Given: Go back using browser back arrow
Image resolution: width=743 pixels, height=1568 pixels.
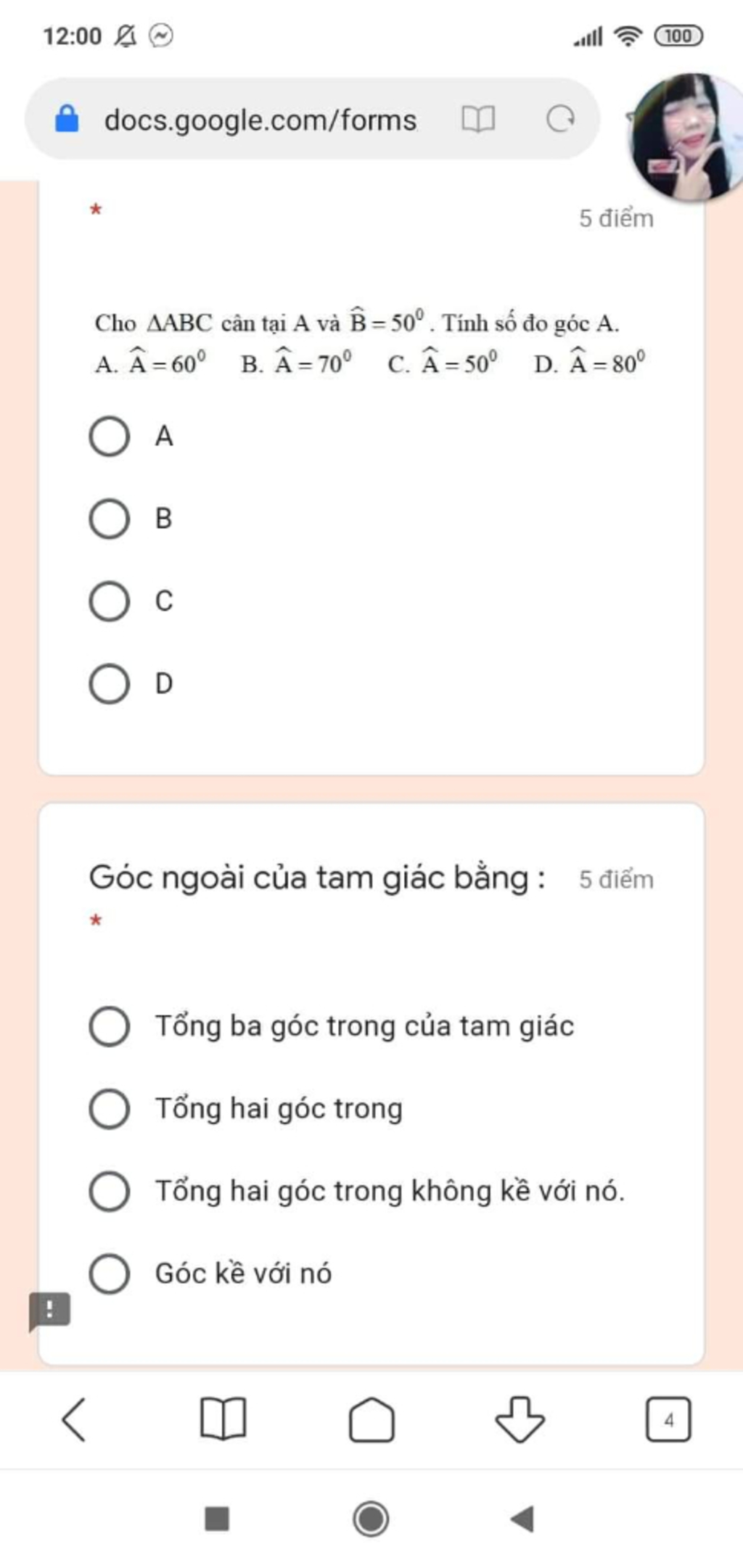Looking at the screenshot, I should pos(74,1419).
